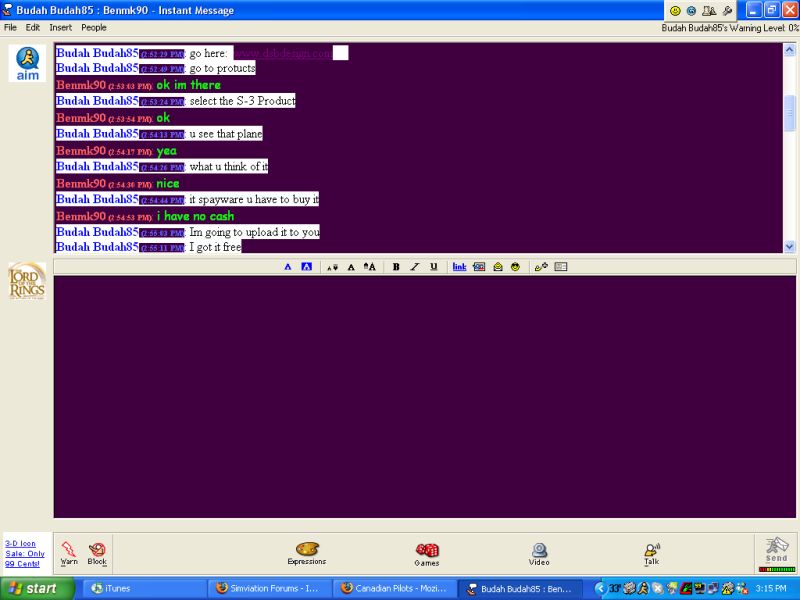Open the File menu
800x600 pixels.
click(x=11, y=27)
